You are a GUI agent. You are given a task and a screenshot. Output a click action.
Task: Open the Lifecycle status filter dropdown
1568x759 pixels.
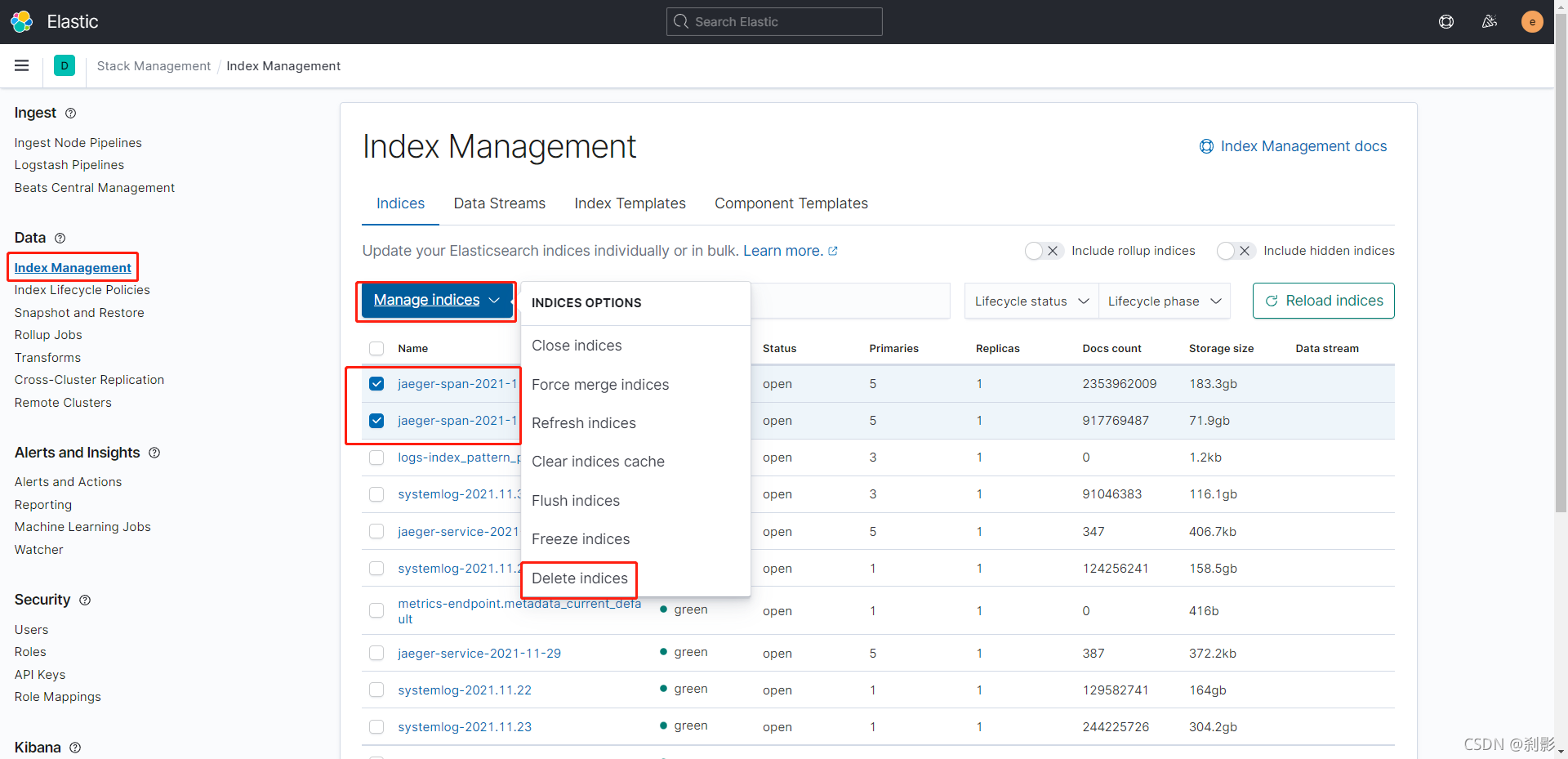click(x=1031, y=301)
